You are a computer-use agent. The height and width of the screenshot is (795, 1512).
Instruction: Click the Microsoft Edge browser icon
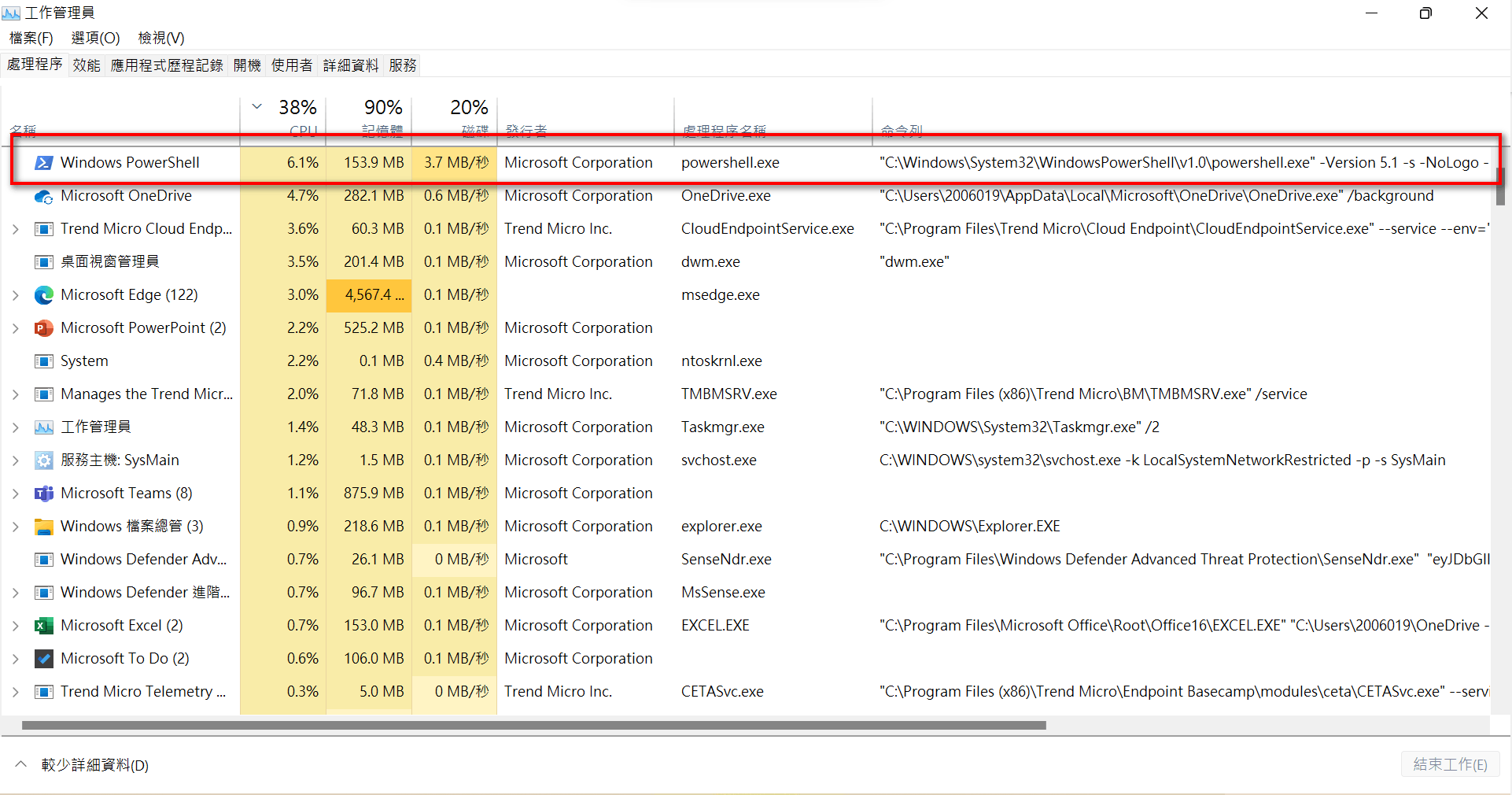44,295
